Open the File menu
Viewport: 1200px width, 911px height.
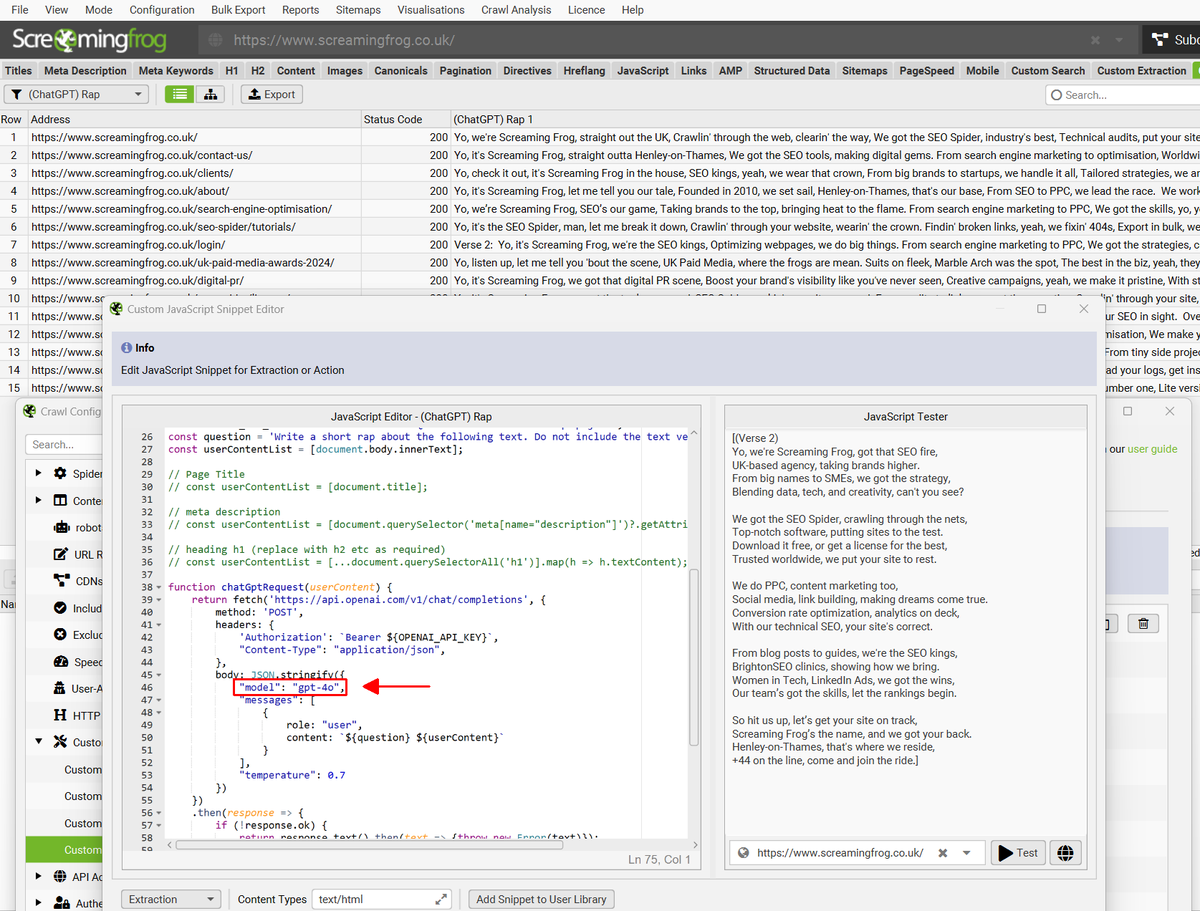[x=19, y=10]
